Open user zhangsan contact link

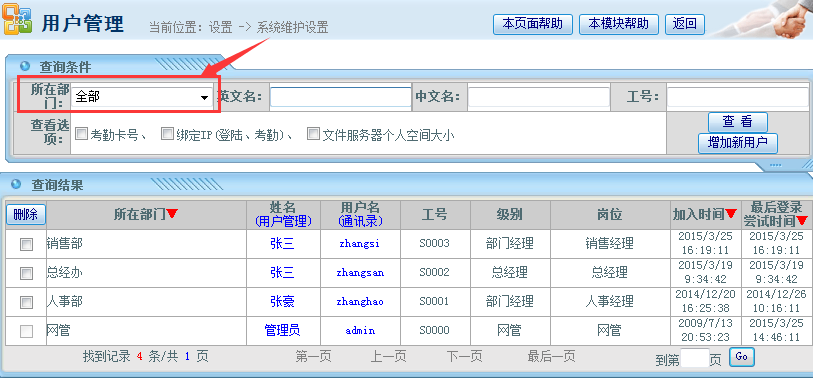click(x=360, y=272)
